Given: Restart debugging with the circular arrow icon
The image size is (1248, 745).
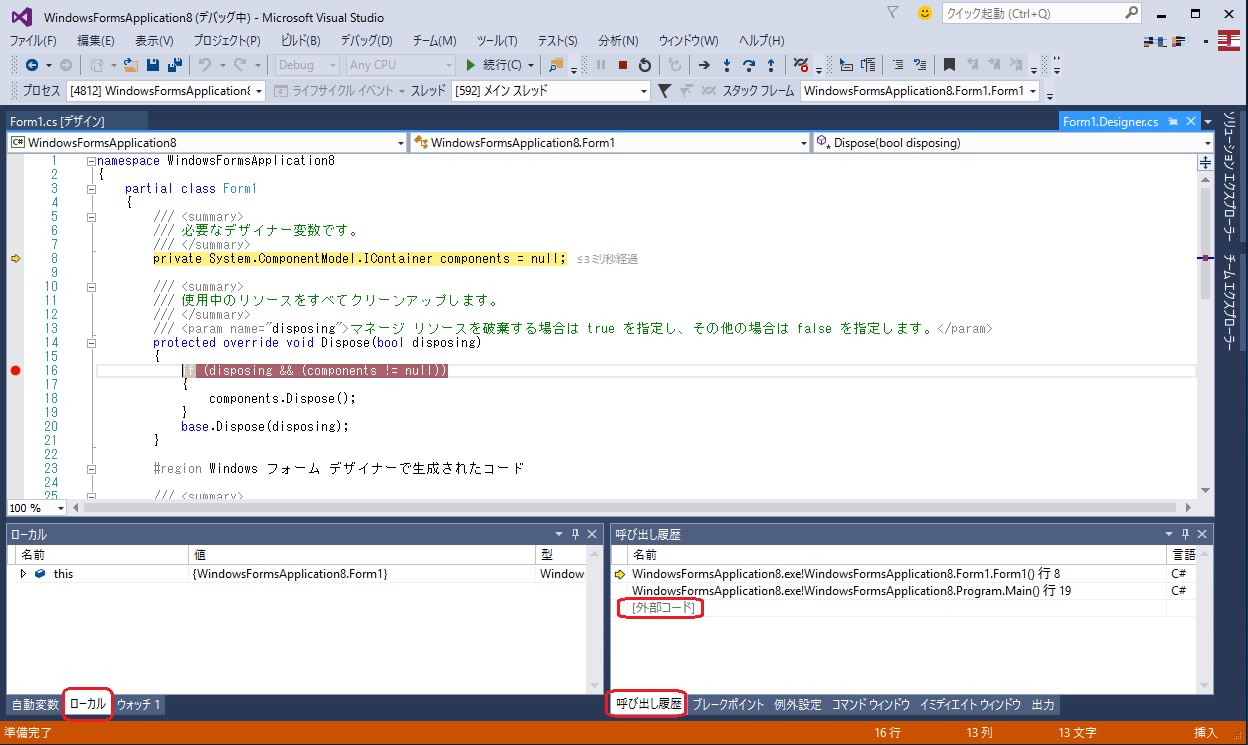Looking at the screenshot, I should [x=645, y=65].
